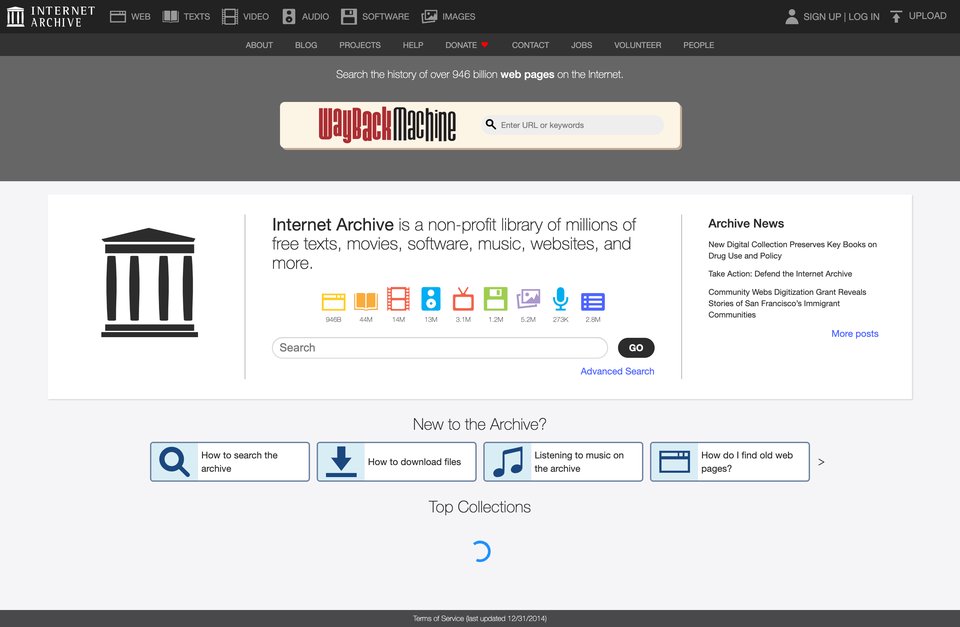The width and height of the screenshot is (960, 627).
Task: Open the Audio speaker icon in top bar
Action: 289,17
